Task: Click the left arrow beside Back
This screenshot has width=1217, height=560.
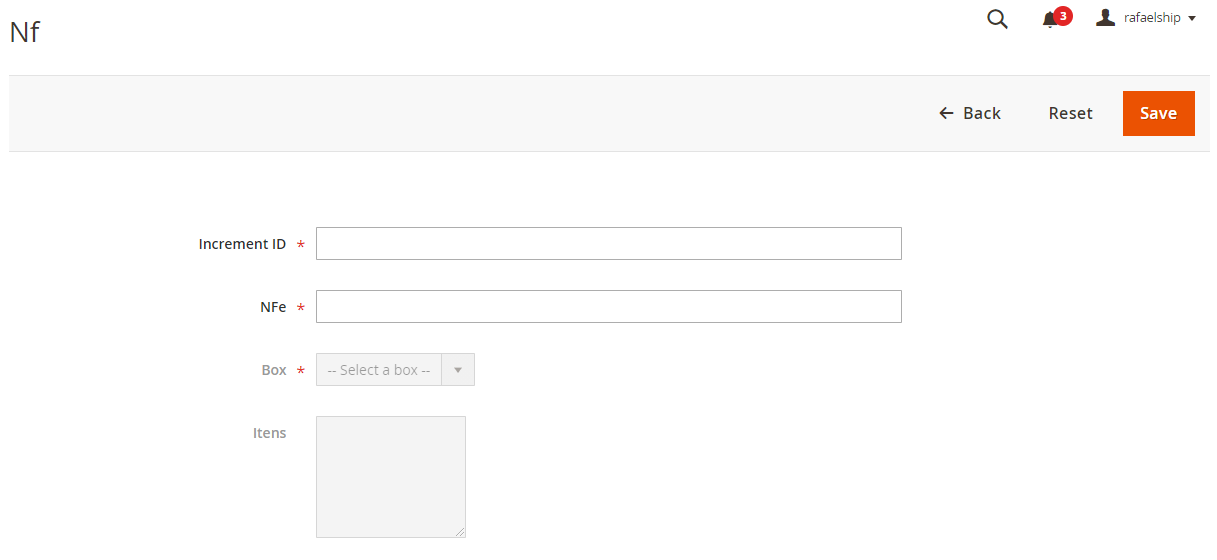Action: coord(946,113)
